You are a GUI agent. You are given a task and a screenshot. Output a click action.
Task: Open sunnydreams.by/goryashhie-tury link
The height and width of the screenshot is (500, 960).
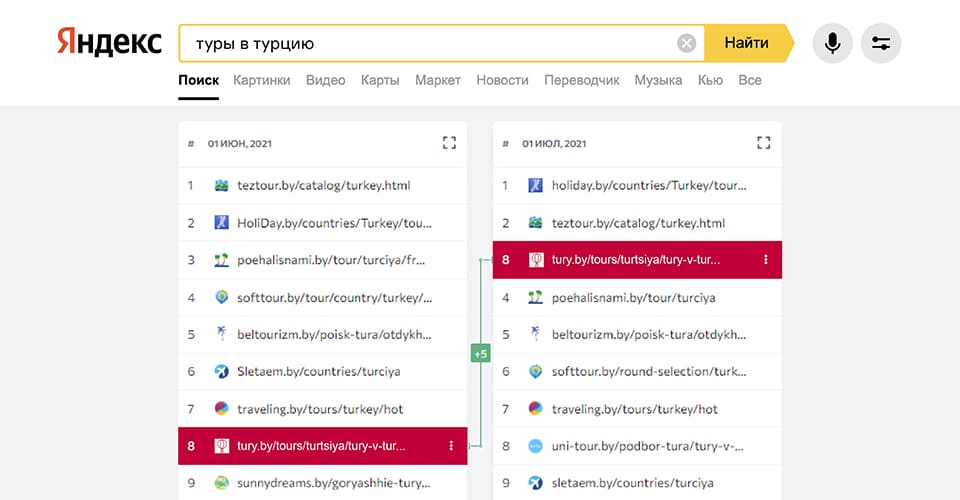(334, 483)
